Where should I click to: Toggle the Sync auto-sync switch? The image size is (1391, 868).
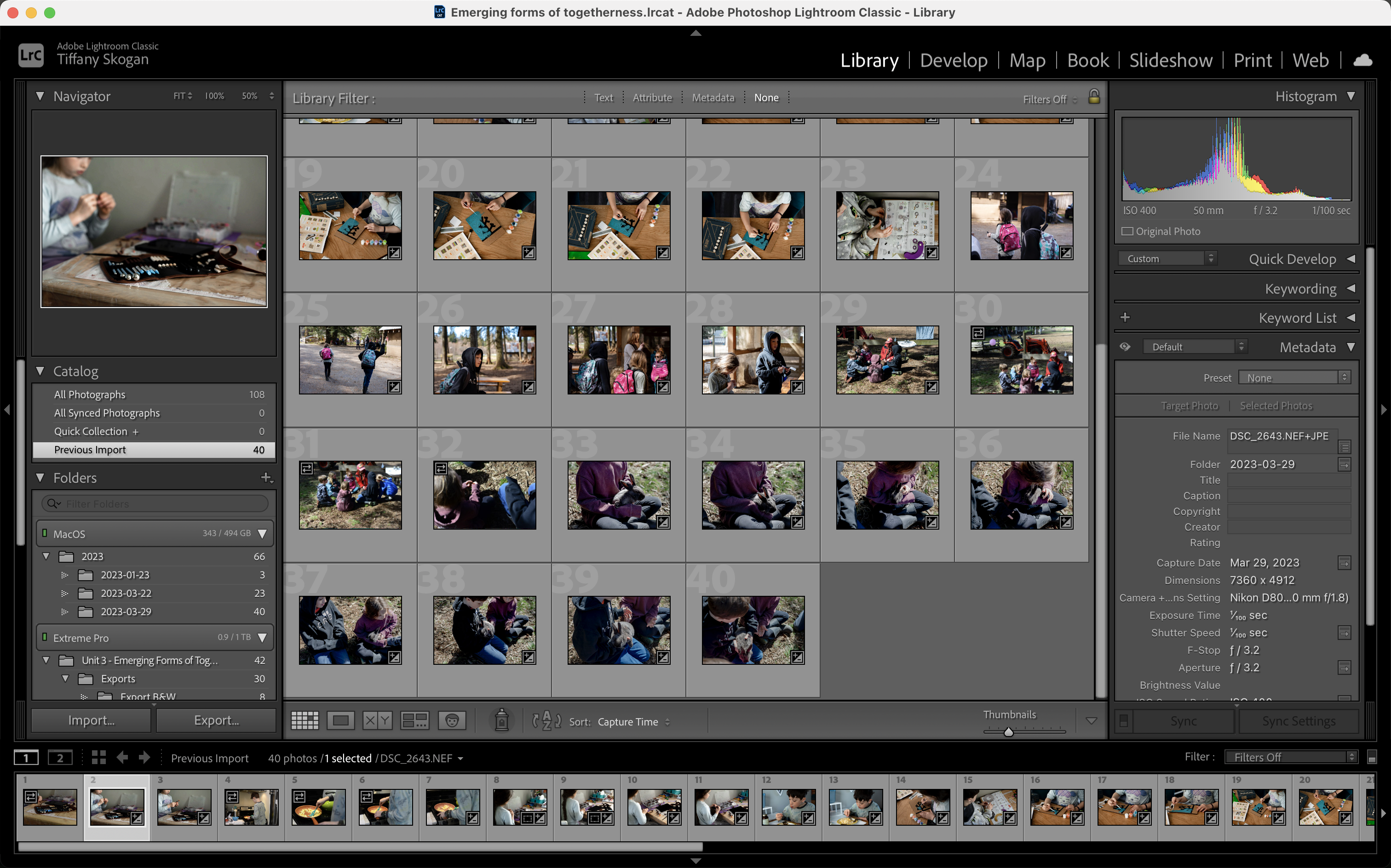(x=1123, y=721)
